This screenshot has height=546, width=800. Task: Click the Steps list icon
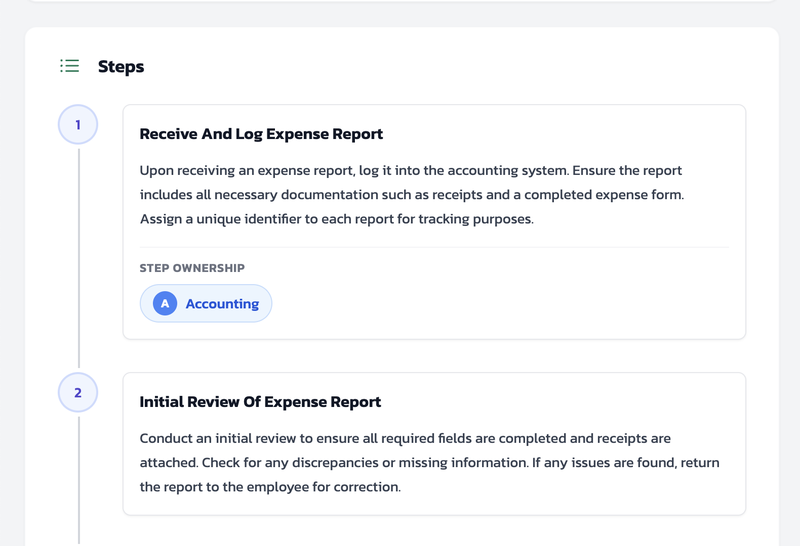[69, 66]
